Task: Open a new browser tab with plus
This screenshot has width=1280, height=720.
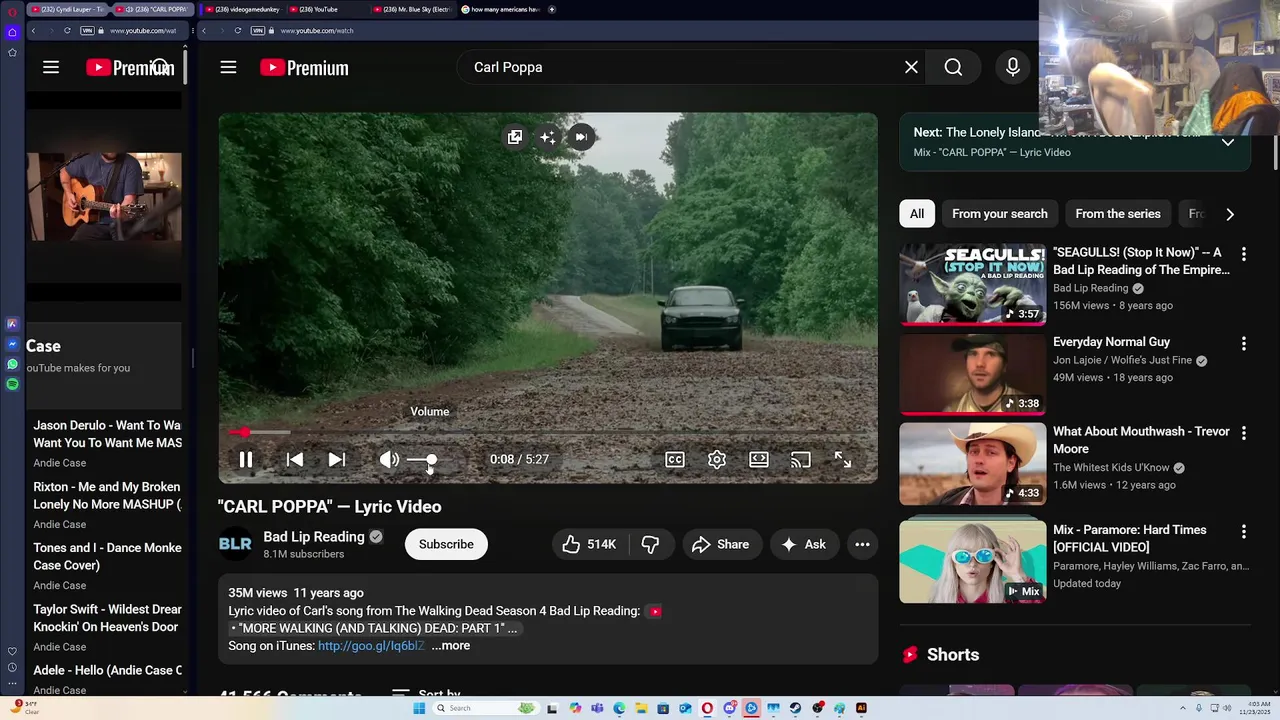Action: pos(552,9)
